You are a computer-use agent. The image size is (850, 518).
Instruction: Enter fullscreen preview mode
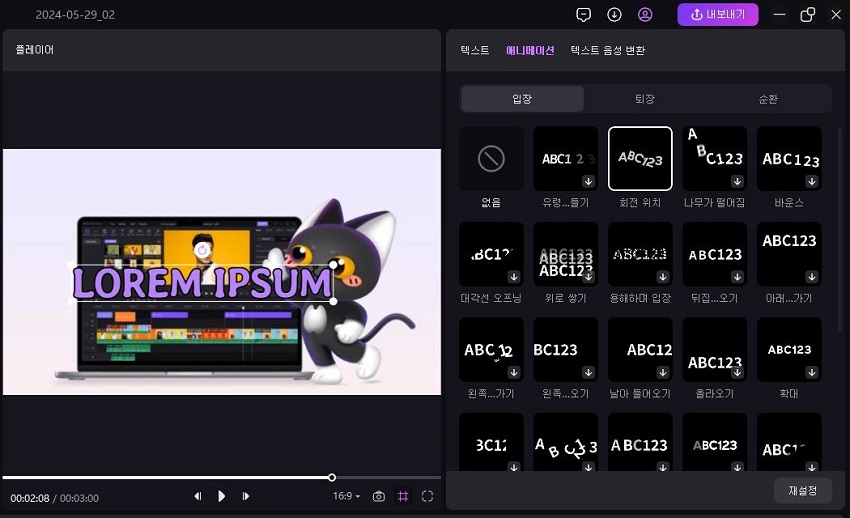tap(427, 496)
